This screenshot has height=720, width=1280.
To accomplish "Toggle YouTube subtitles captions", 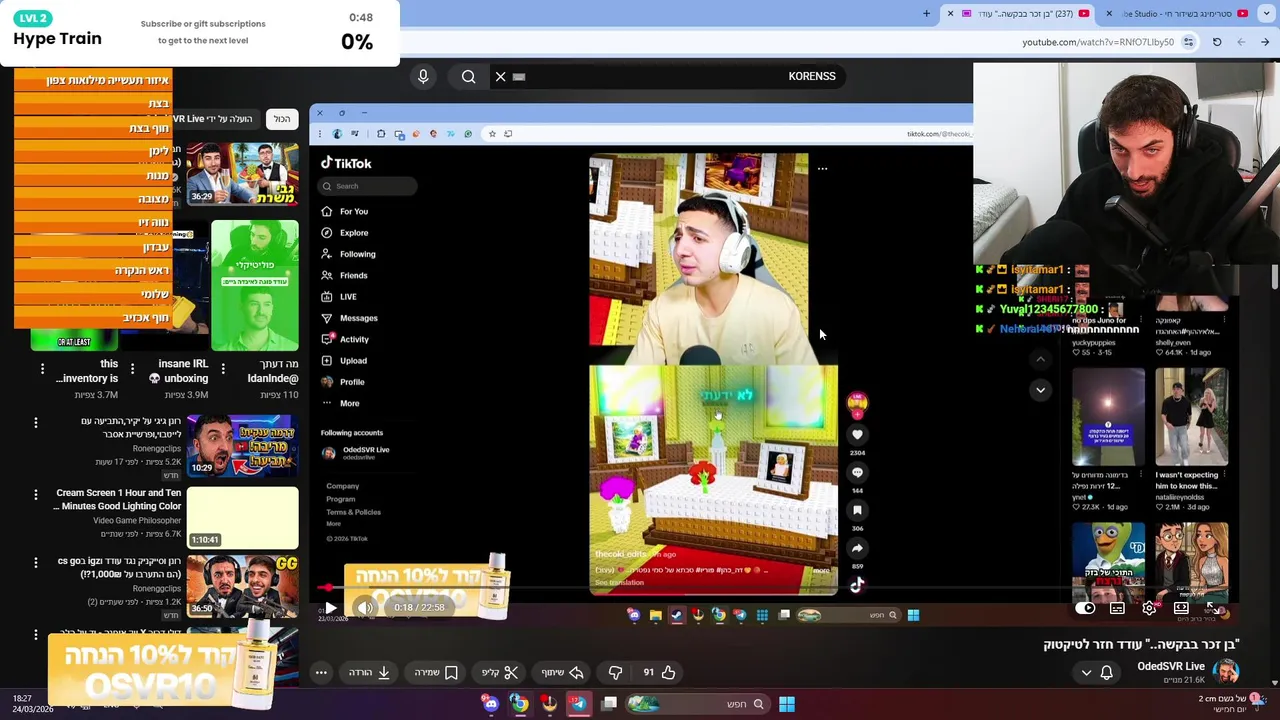I will click(x=1117, y=607).
